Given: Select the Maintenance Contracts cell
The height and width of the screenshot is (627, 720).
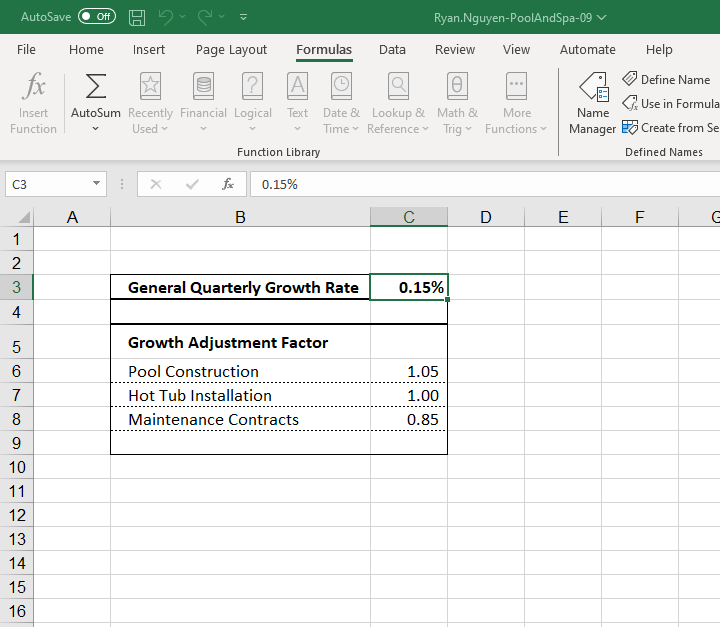Looking at the screenshot, I should 240,419.
